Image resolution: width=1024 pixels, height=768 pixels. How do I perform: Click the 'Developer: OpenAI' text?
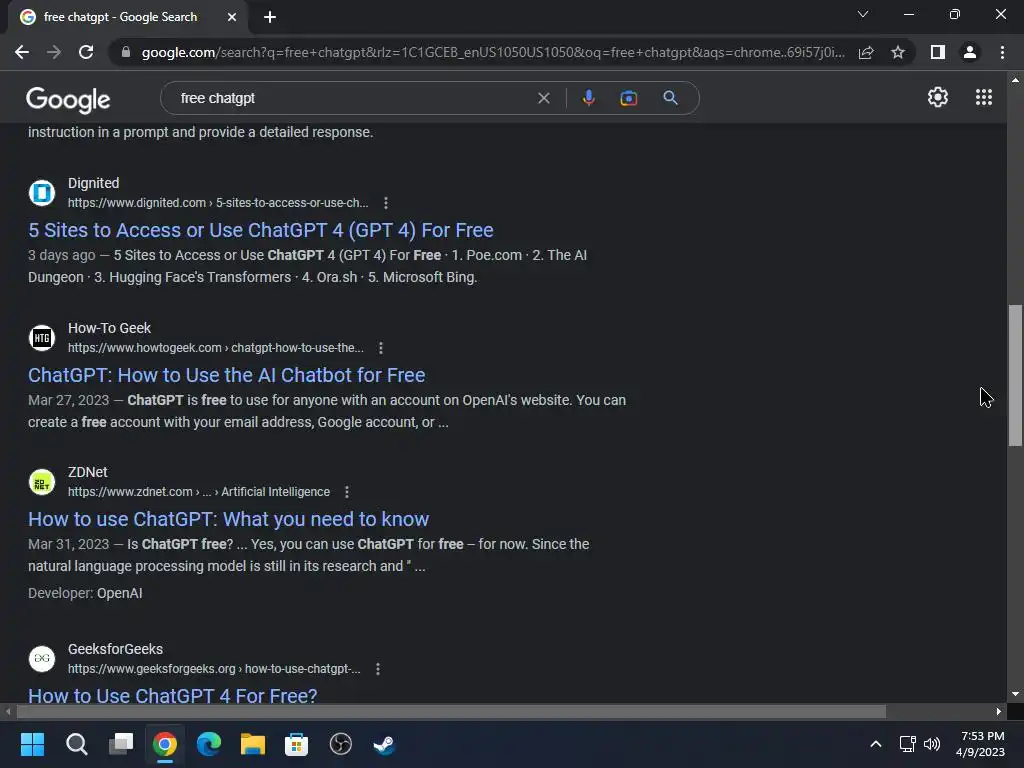pos(85,593)
